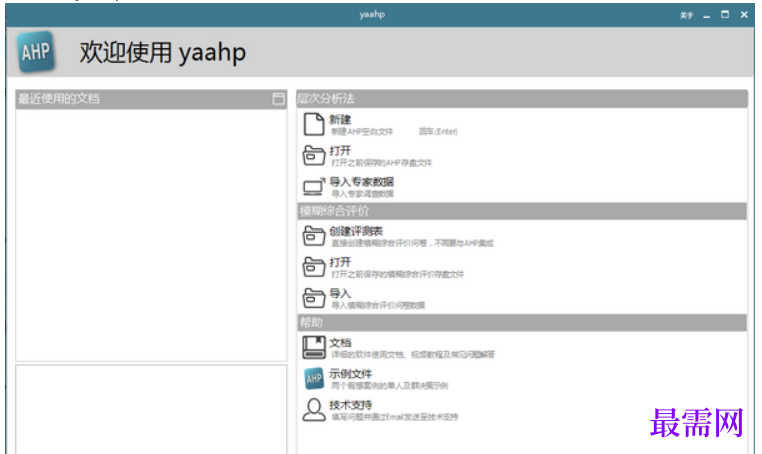Image resolution: width=762 pixels, height=454 pixels.
Task: Toggle the recent documents panel view icon
Action: click(278, 99)
